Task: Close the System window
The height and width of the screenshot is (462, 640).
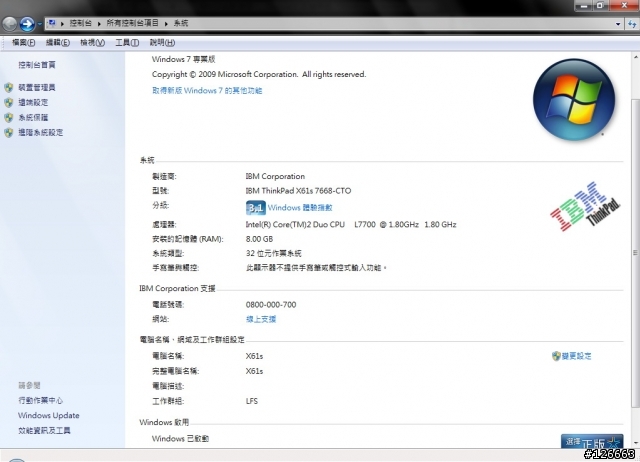Action: tap(624, 5)
